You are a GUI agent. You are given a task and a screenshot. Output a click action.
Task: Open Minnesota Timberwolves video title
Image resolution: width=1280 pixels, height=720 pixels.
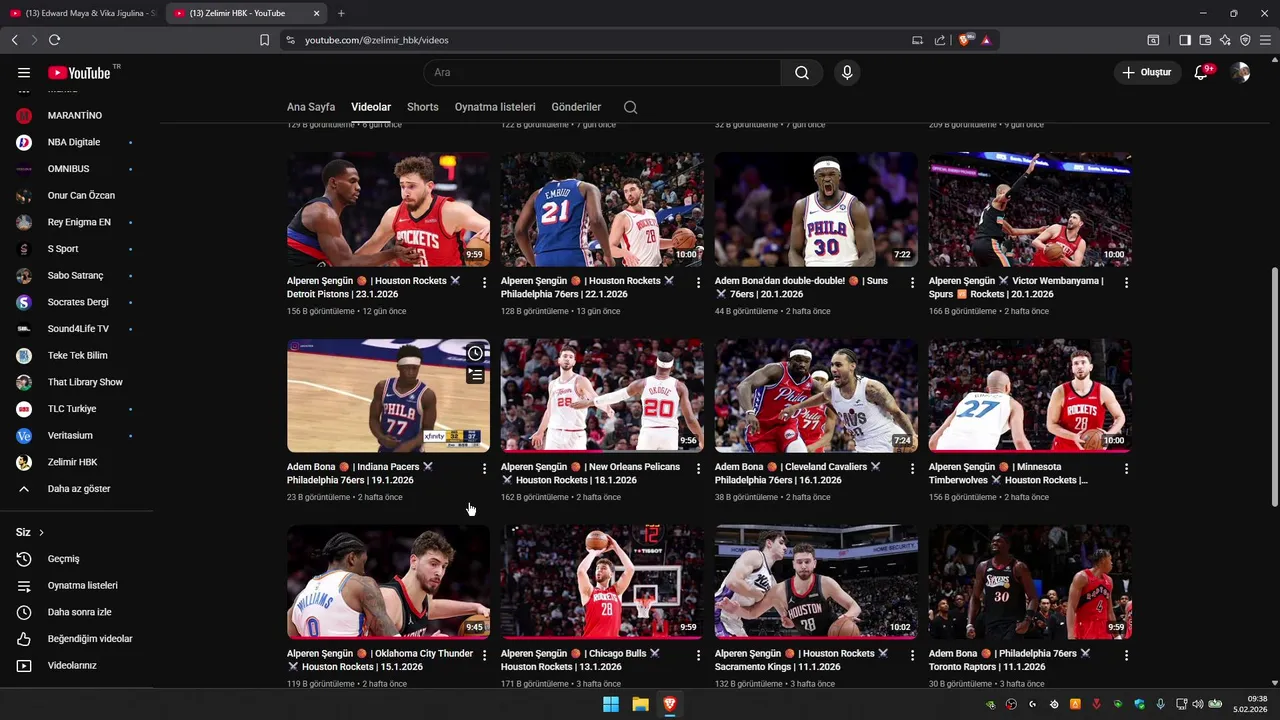click(x=1008, y=473)
